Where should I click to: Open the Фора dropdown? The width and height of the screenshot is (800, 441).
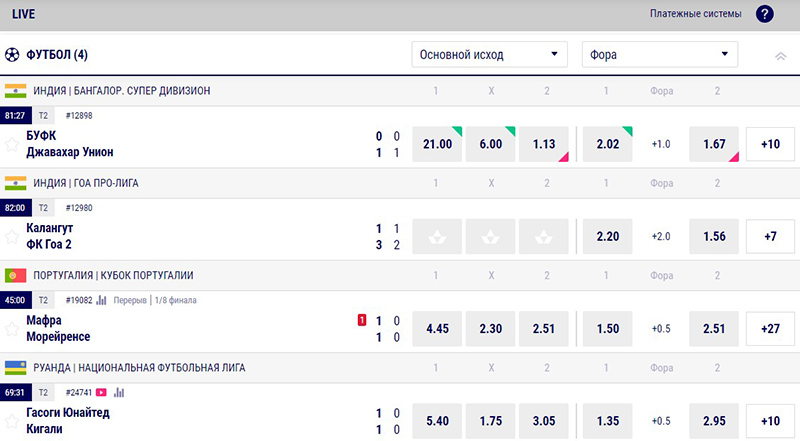(659, 54)
